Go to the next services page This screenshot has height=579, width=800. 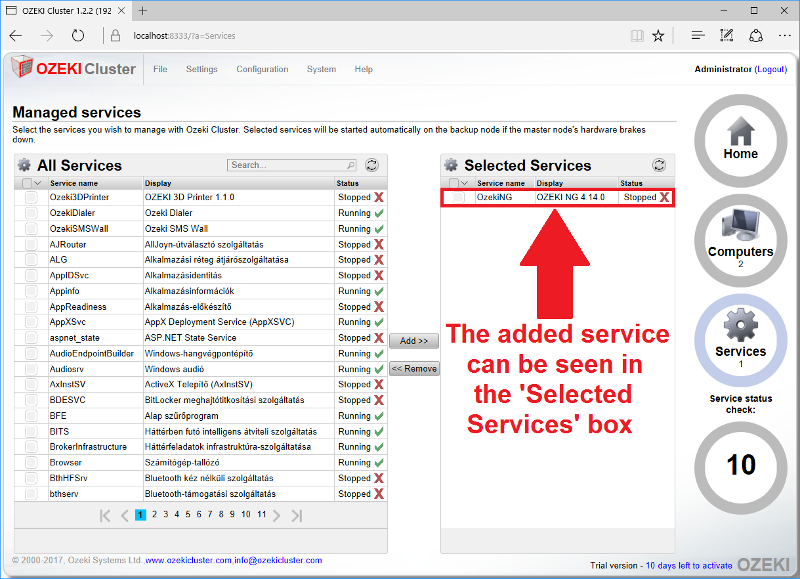[277, 516]
